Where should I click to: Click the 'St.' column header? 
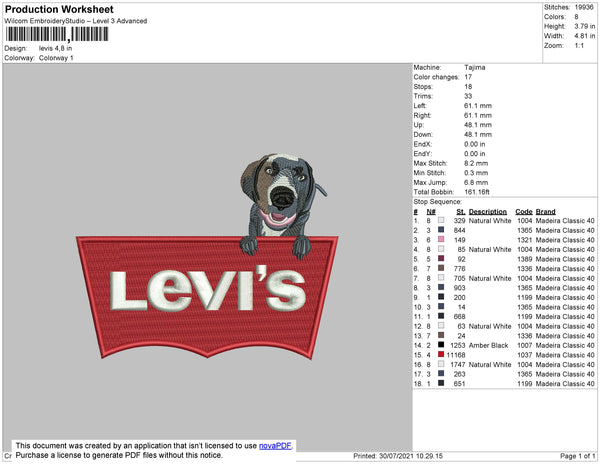point(461,212)
